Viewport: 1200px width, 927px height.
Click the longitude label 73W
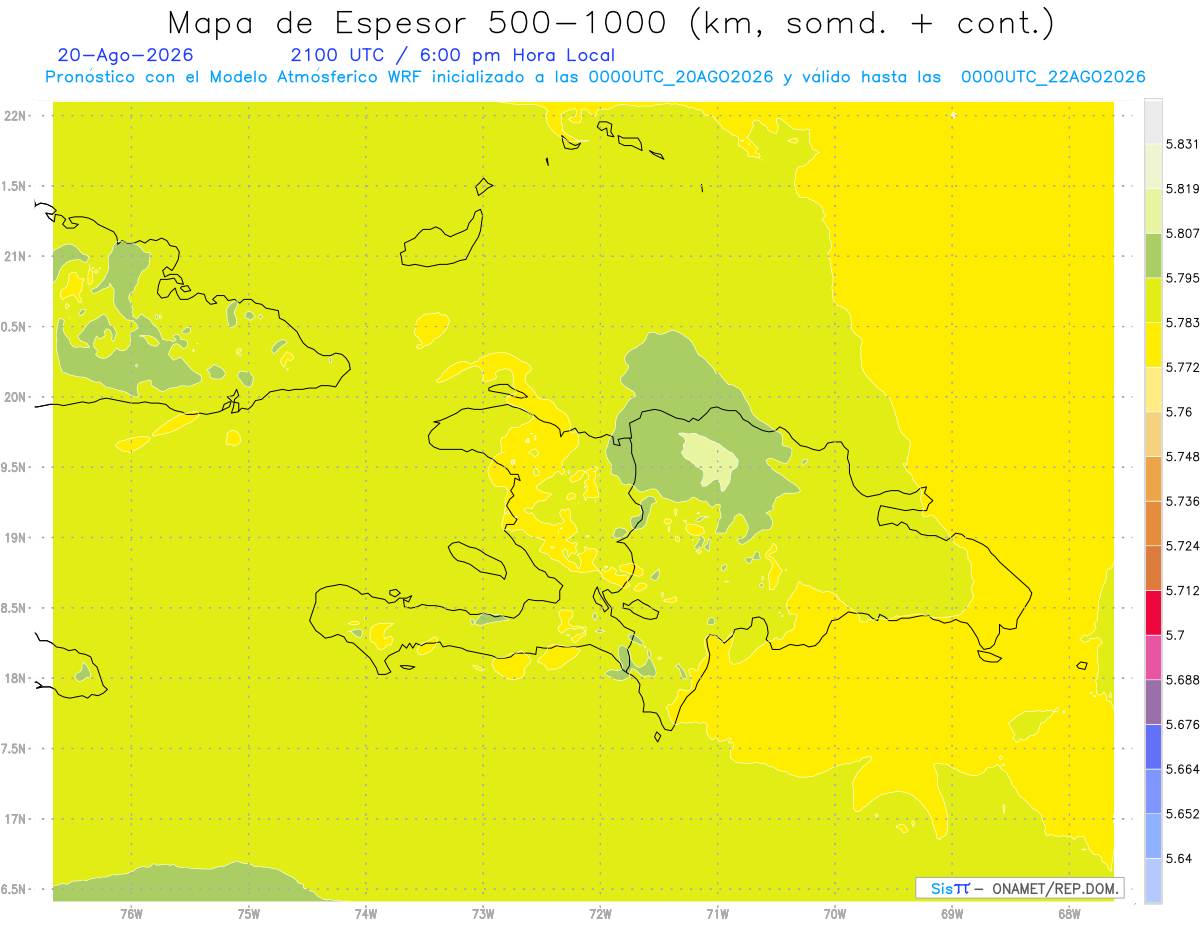(x=483, y=913)
